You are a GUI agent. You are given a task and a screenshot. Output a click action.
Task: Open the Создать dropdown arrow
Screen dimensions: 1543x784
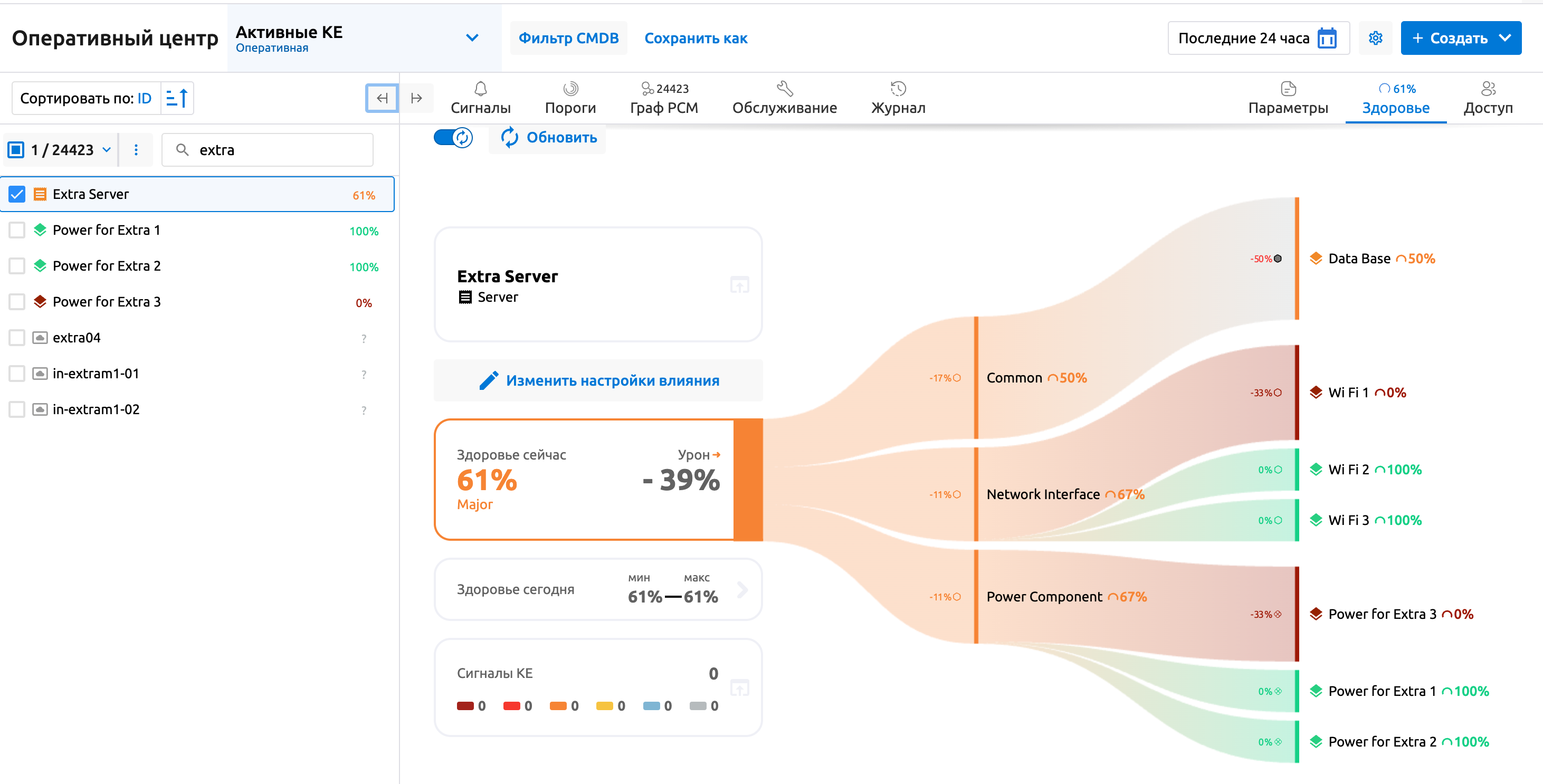[x=1504, y=39]
